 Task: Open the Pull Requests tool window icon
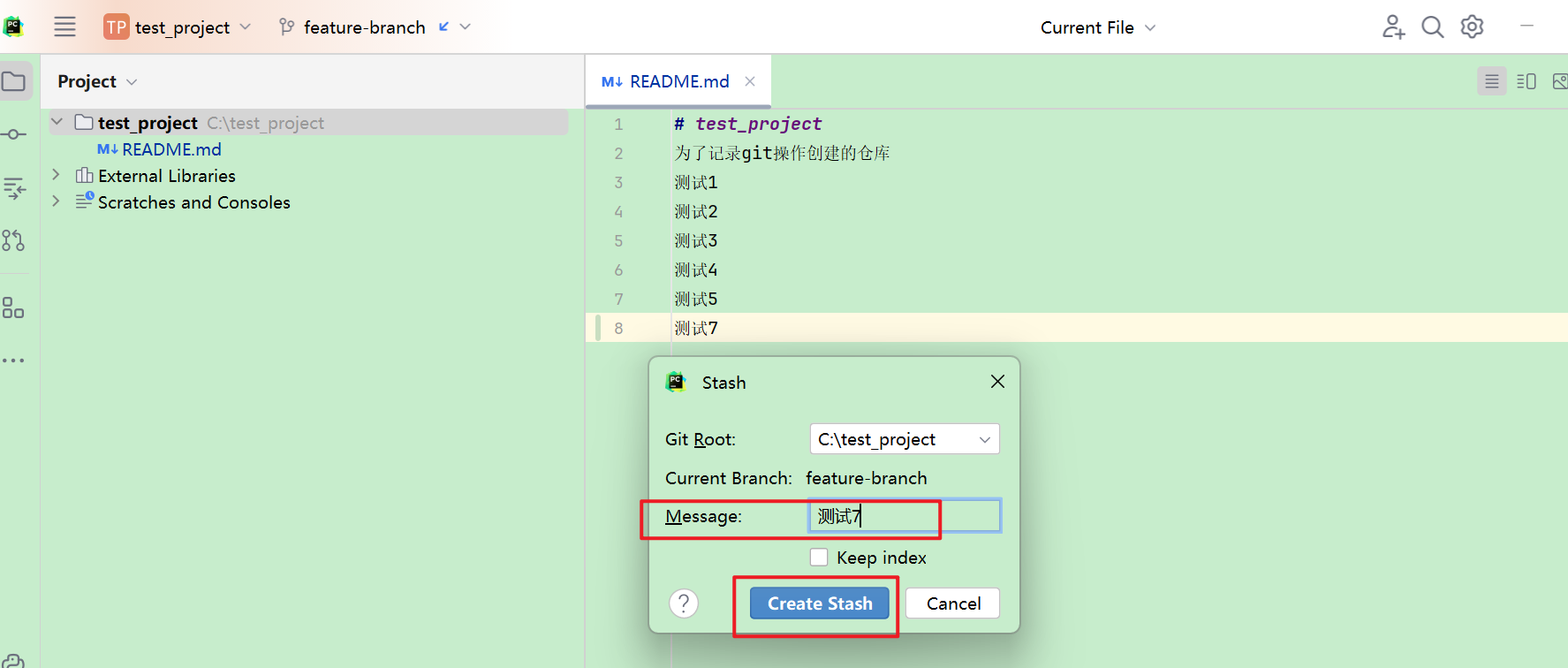click(x=13, y=240)
